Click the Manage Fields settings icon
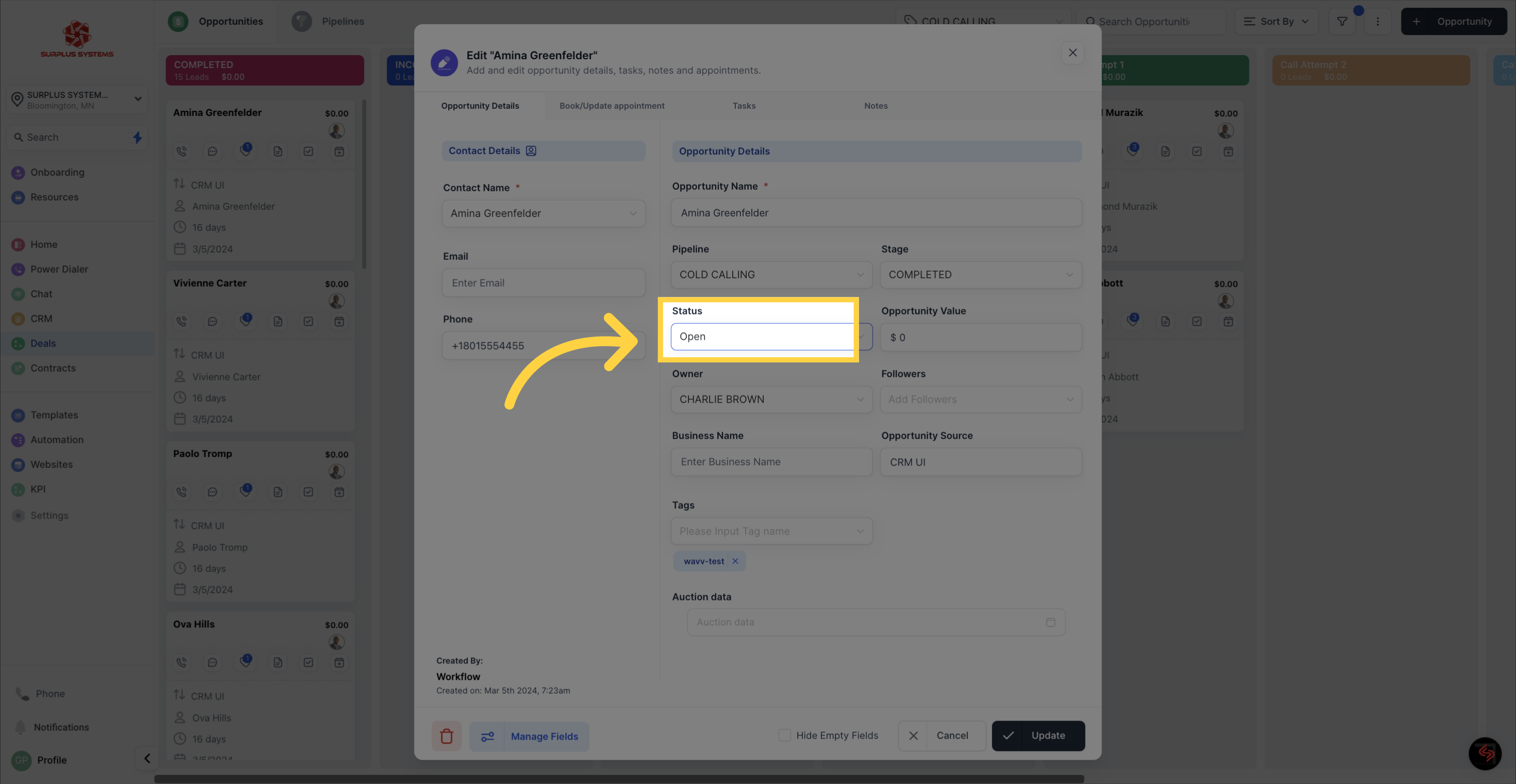The width and height of the screenshot is (1516, 784). (487, 736)
